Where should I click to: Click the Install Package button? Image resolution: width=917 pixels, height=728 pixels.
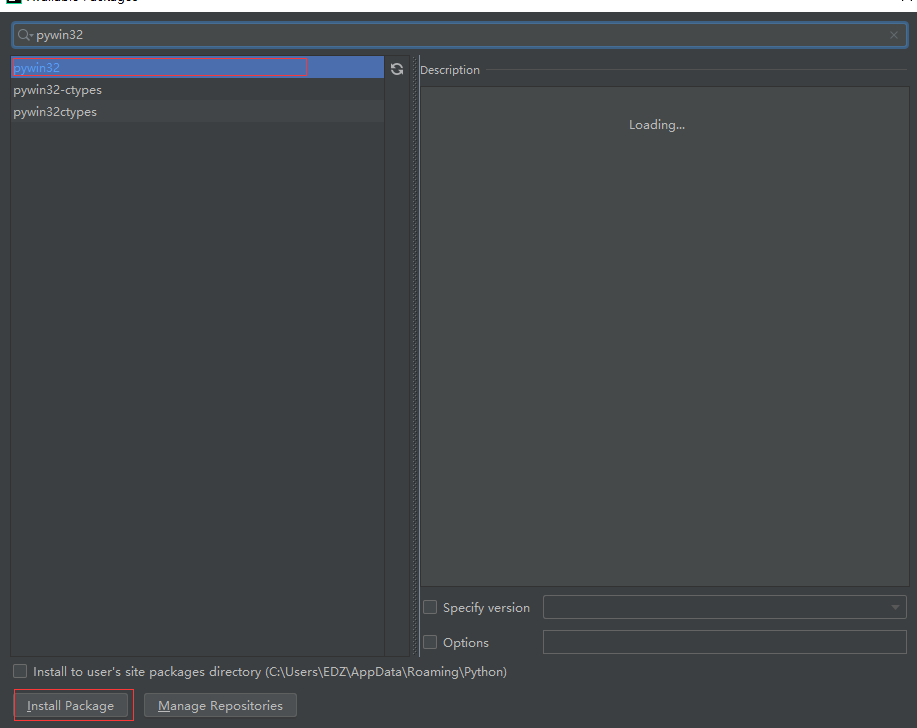(x=71, y=705)
